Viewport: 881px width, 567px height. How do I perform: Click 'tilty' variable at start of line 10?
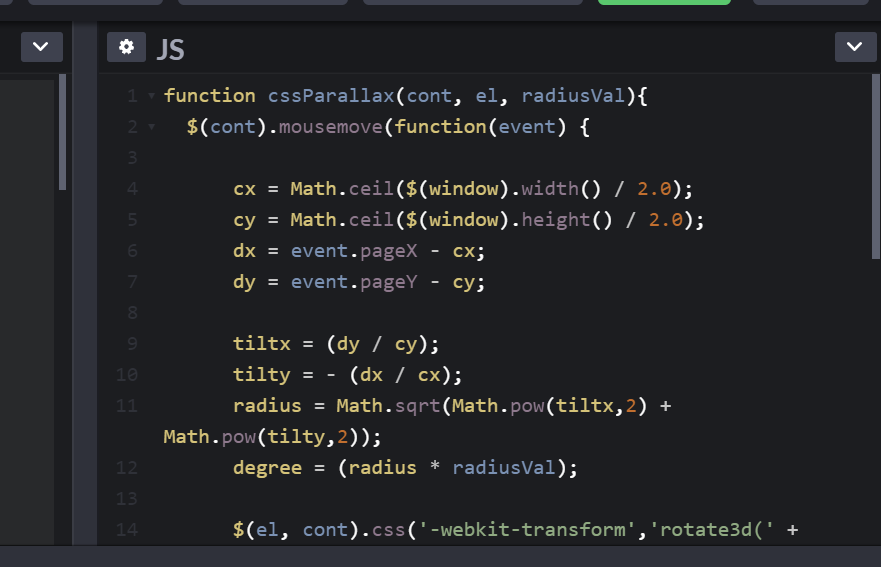[x=262, y=374]
